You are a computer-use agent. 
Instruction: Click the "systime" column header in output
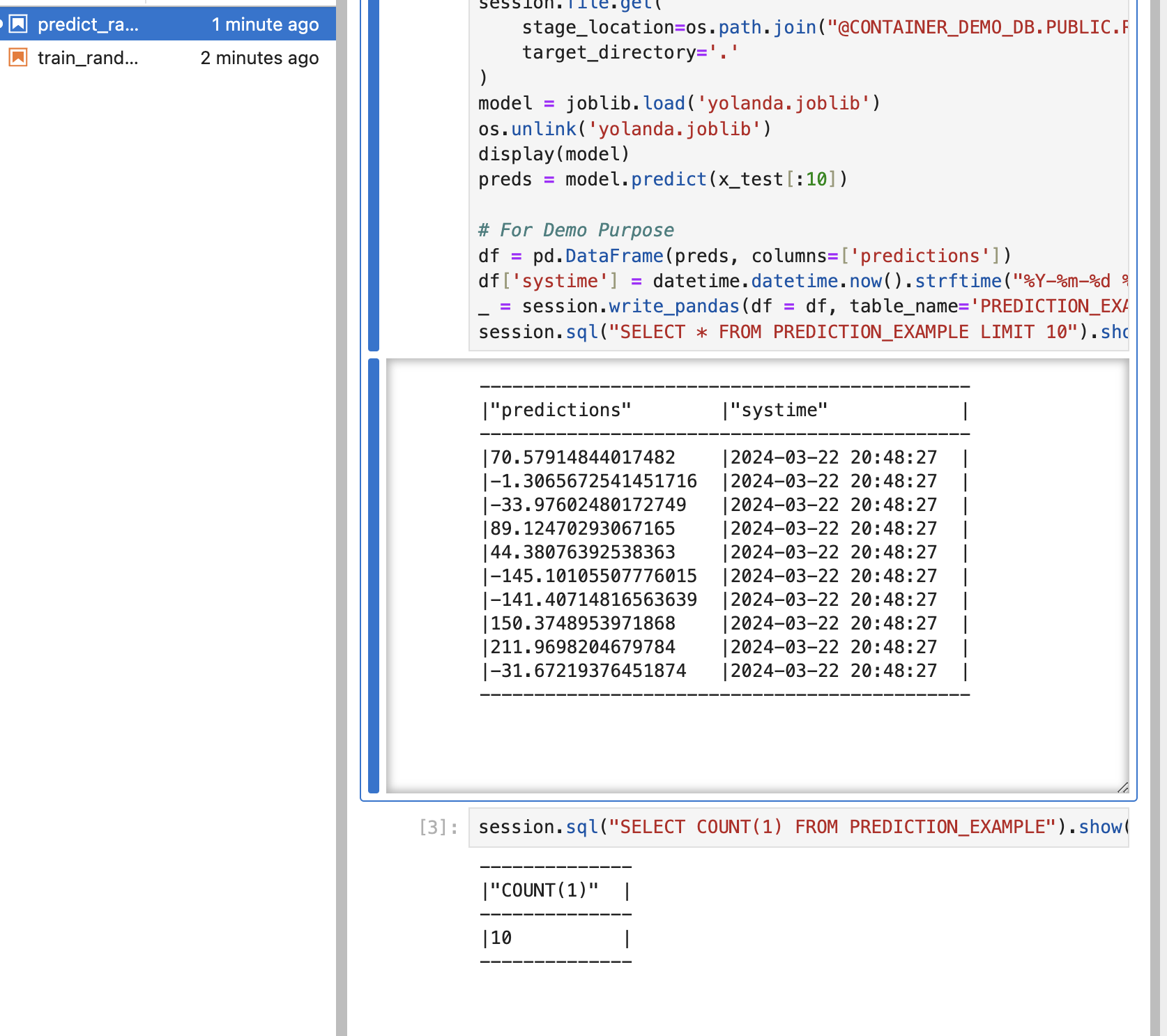click(x=779, y=410)
